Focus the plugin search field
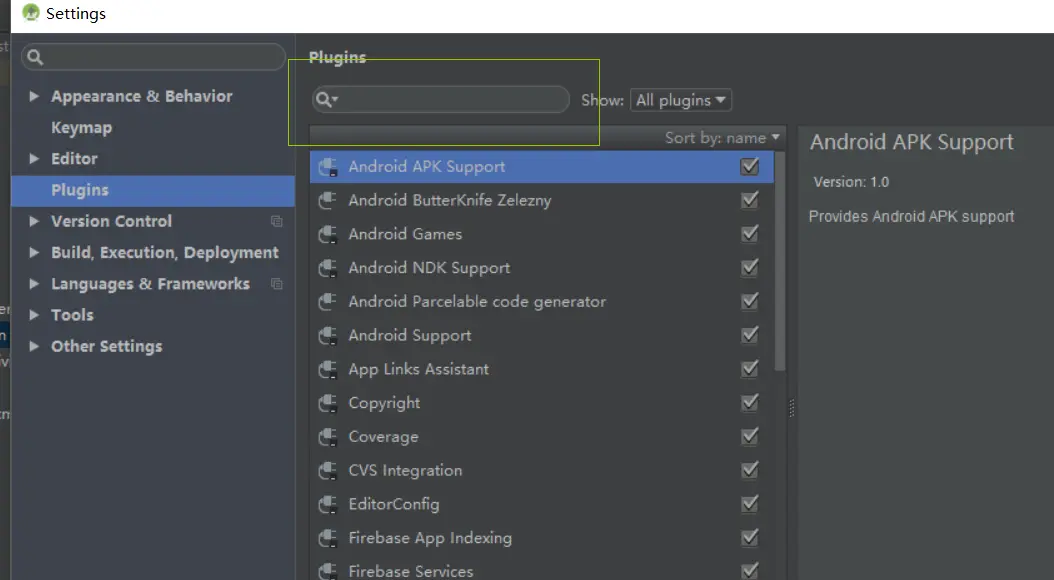1054x580 pixels. click(441, 99)
